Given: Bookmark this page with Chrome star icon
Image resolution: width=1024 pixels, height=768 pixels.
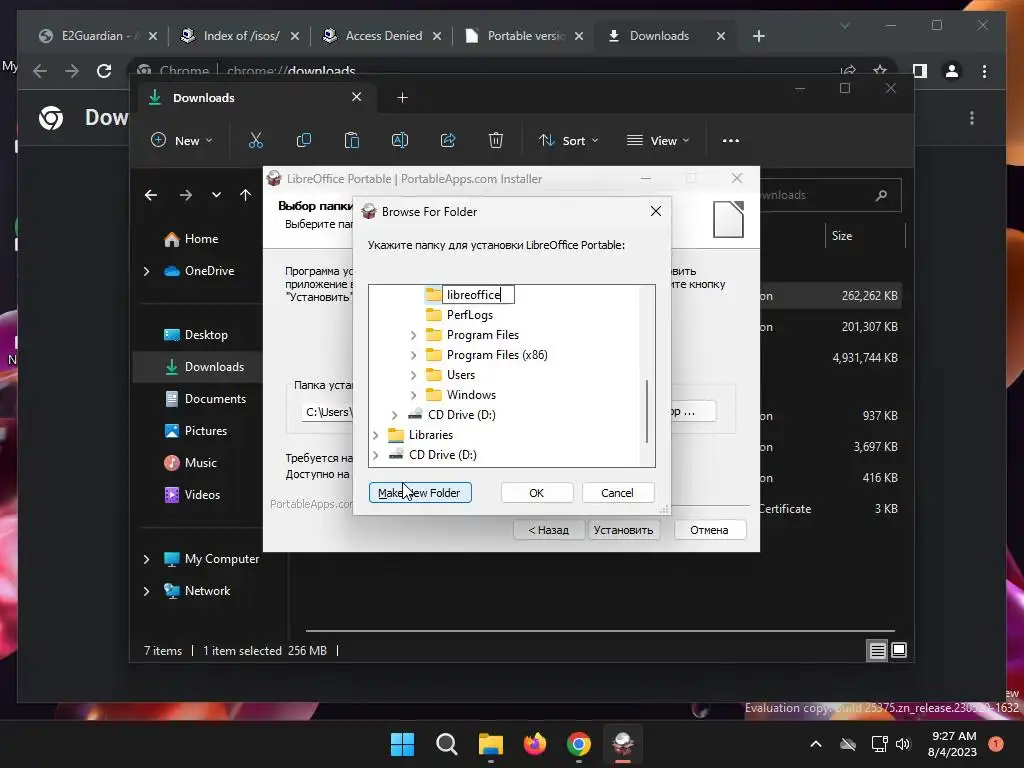Looking at the screenshot, I should [880, 71].
